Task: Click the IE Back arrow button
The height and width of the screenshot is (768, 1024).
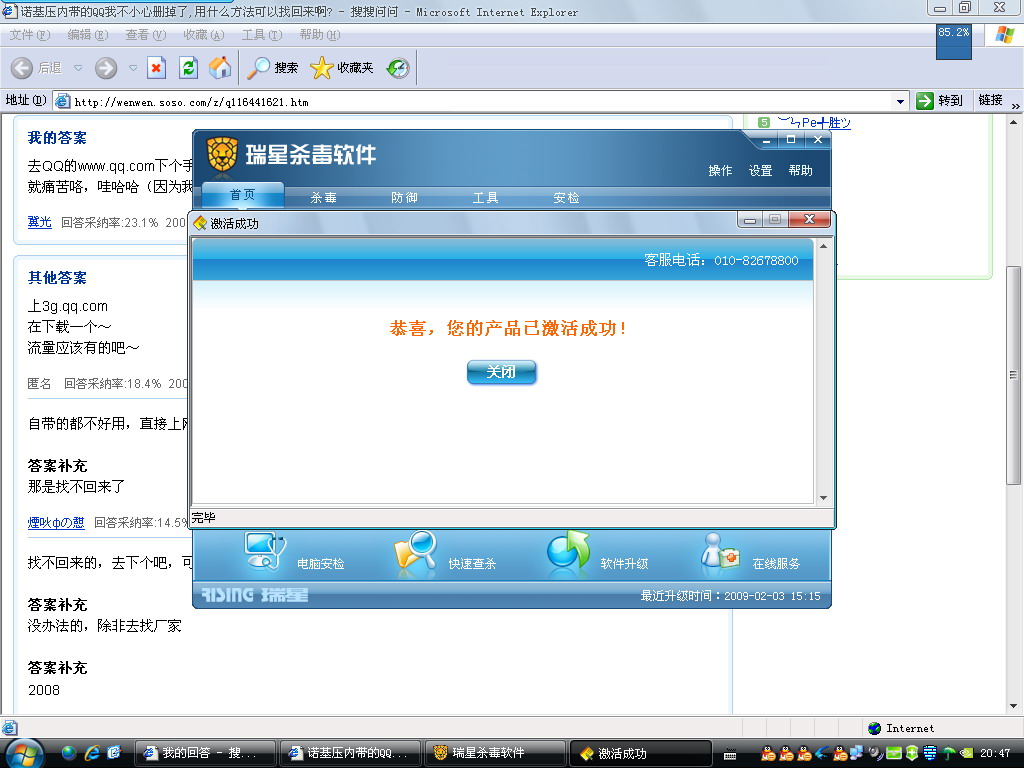Action: 22,68
